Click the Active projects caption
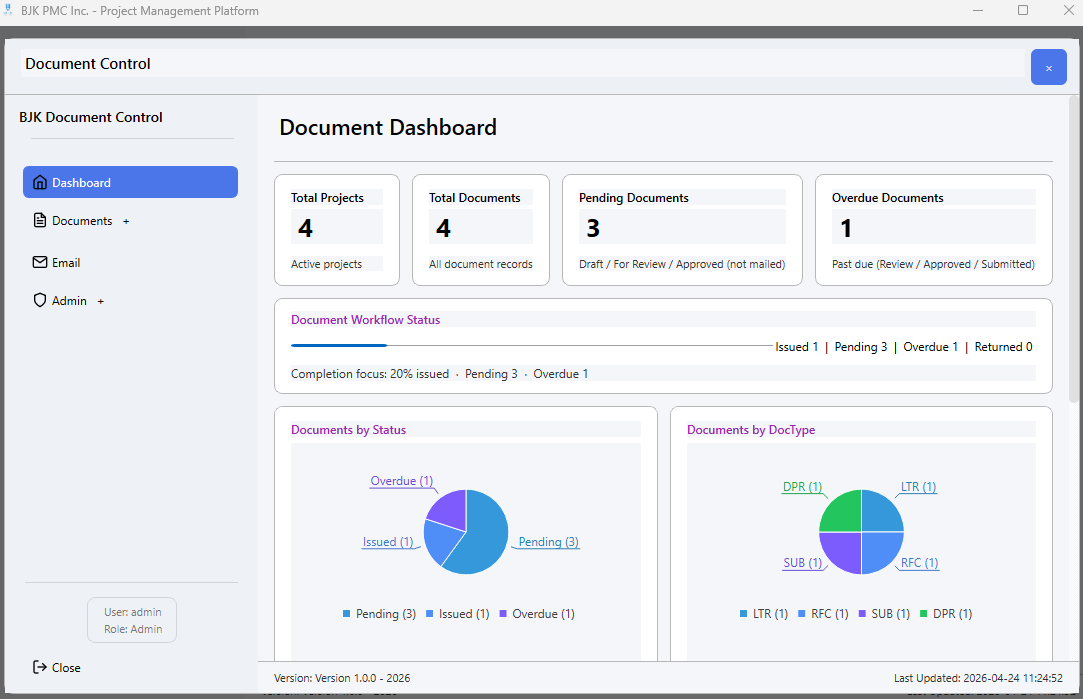The height and width of the screenshot is (699, 1083). pyautogui.click(x=326, y=264)
